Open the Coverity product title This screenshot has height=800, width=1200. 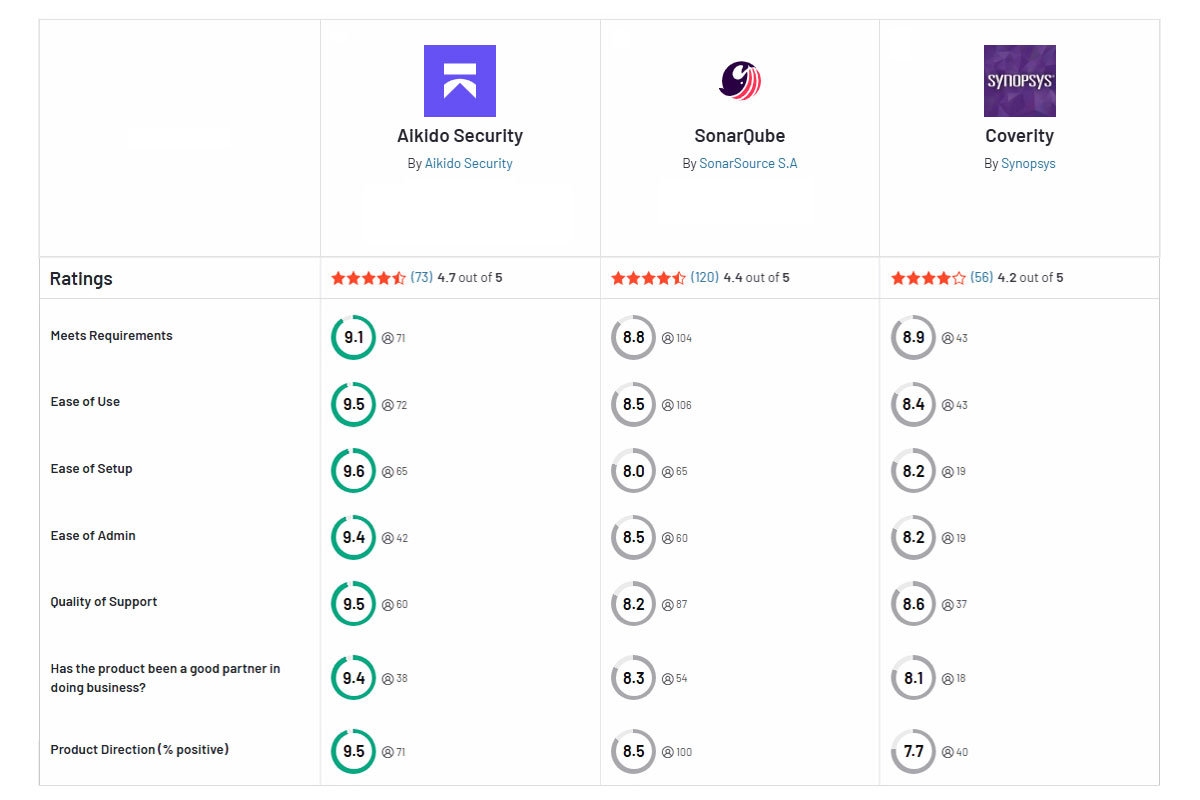(1020, 136)
